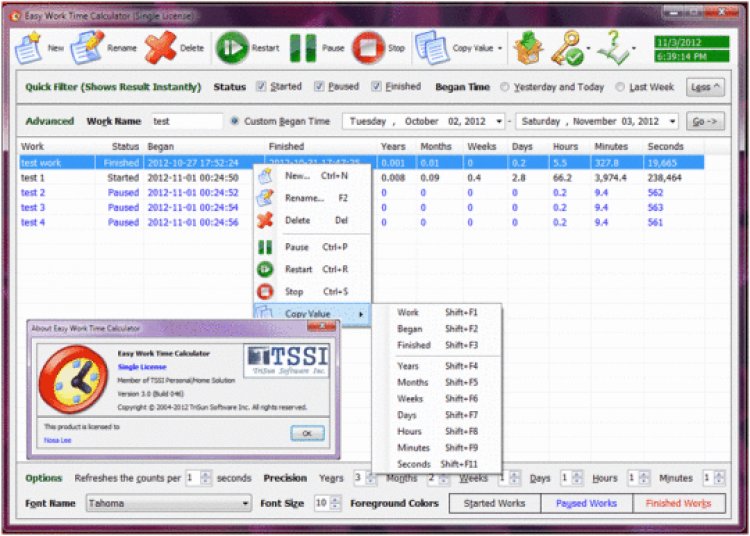Click the green Restart play icon

click(232, 48)
